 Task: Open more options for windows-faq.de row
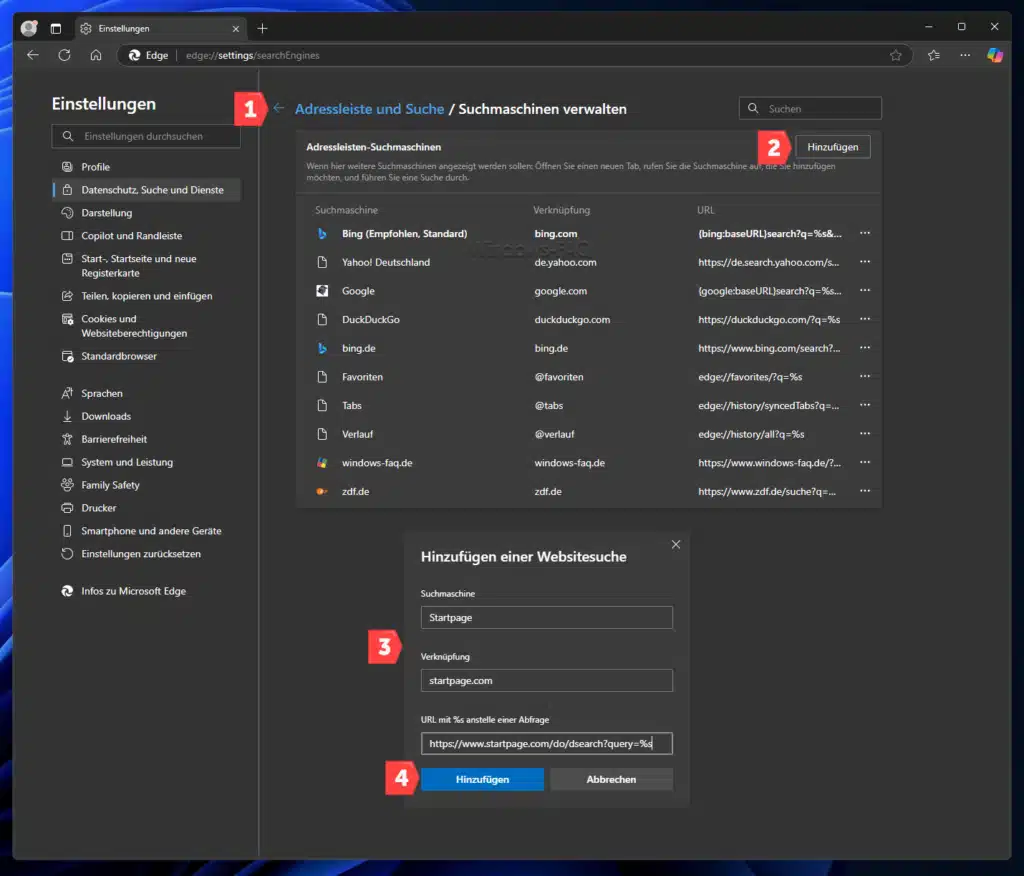865,462
